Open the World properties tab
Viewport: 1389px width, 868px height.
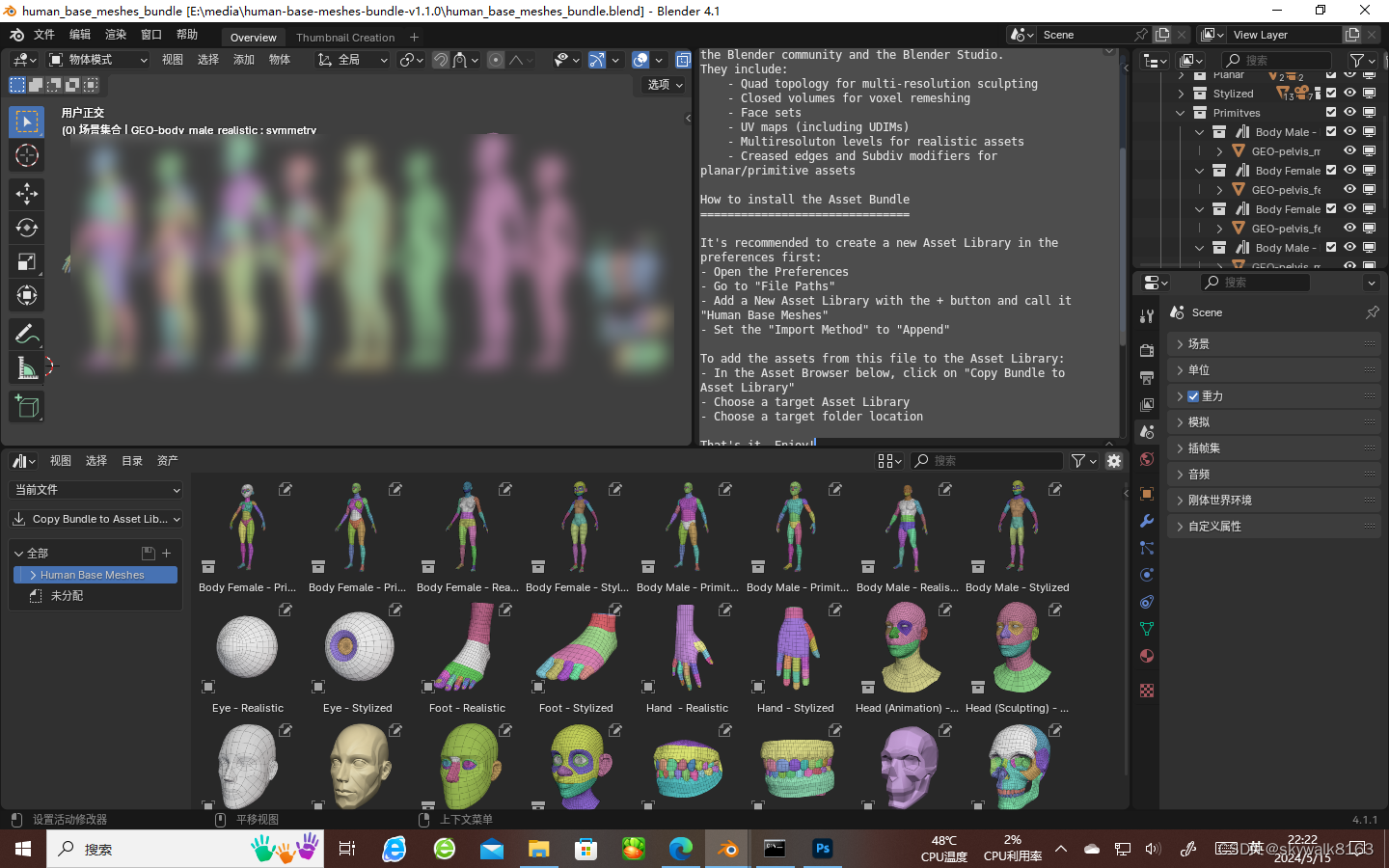click(x=1147, y=459)
